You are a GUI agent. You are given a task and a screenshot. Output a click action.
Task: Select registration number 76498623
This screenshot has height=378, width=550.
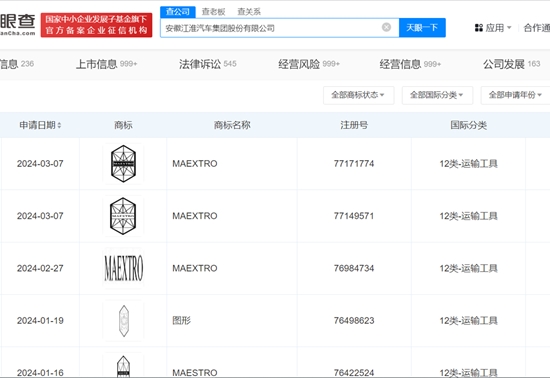point(354,320)
